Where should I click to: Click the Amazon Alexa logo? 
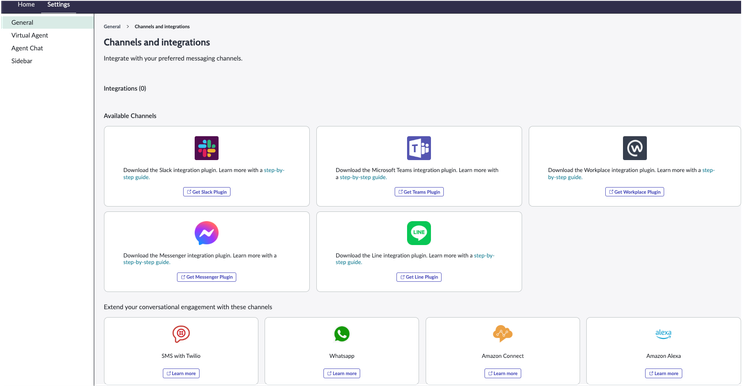[x=663, y=334]
